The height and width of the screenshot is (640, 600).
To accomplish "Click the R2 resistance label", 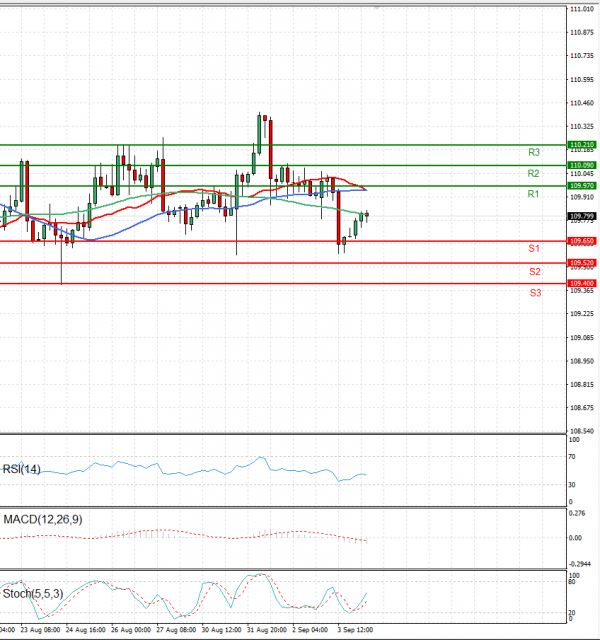I will pyautogui.click(x=533, y=173).
